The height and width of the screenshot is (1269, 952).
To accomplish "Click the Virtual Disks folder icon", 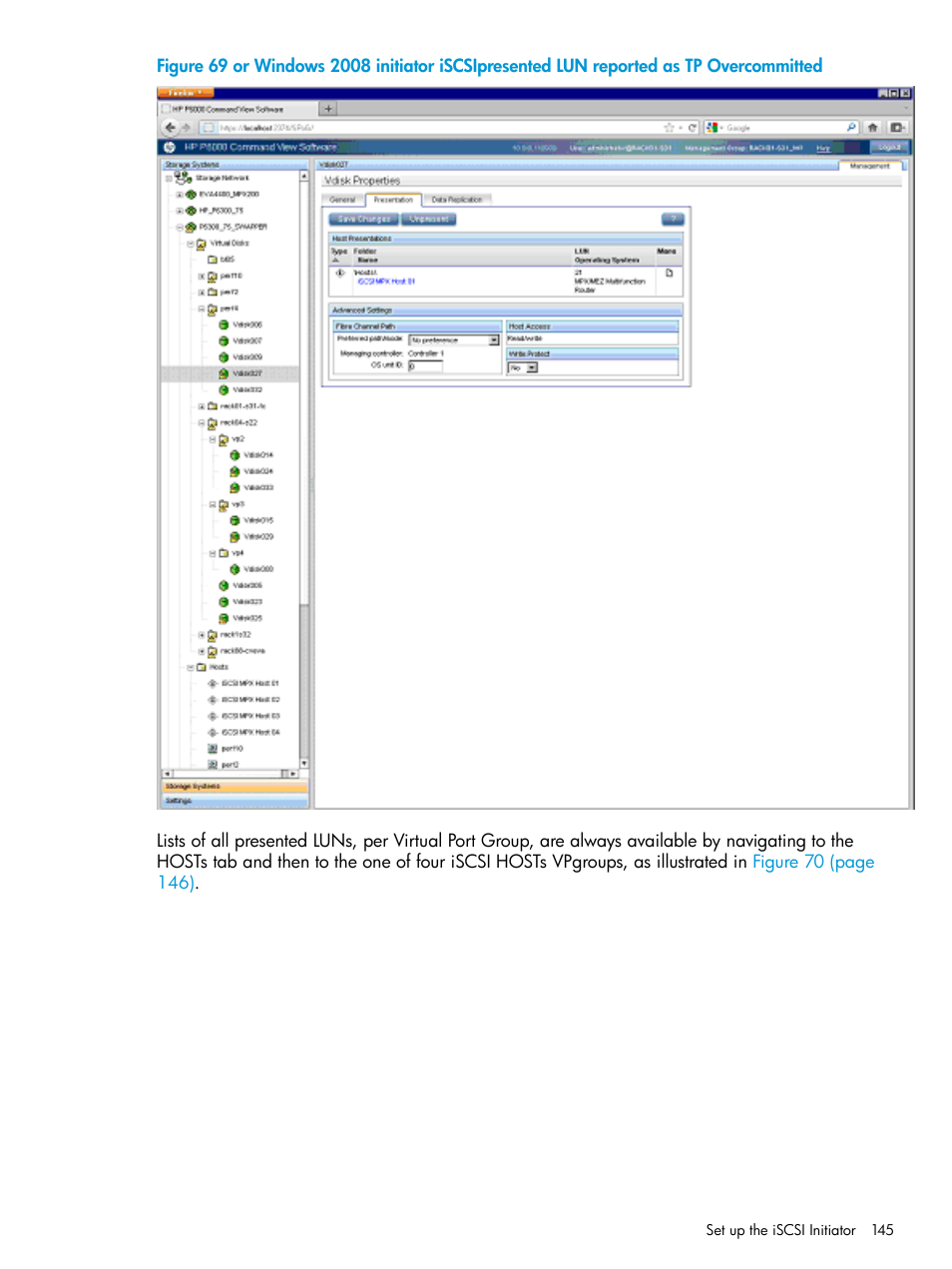I will tap(202, 244).
